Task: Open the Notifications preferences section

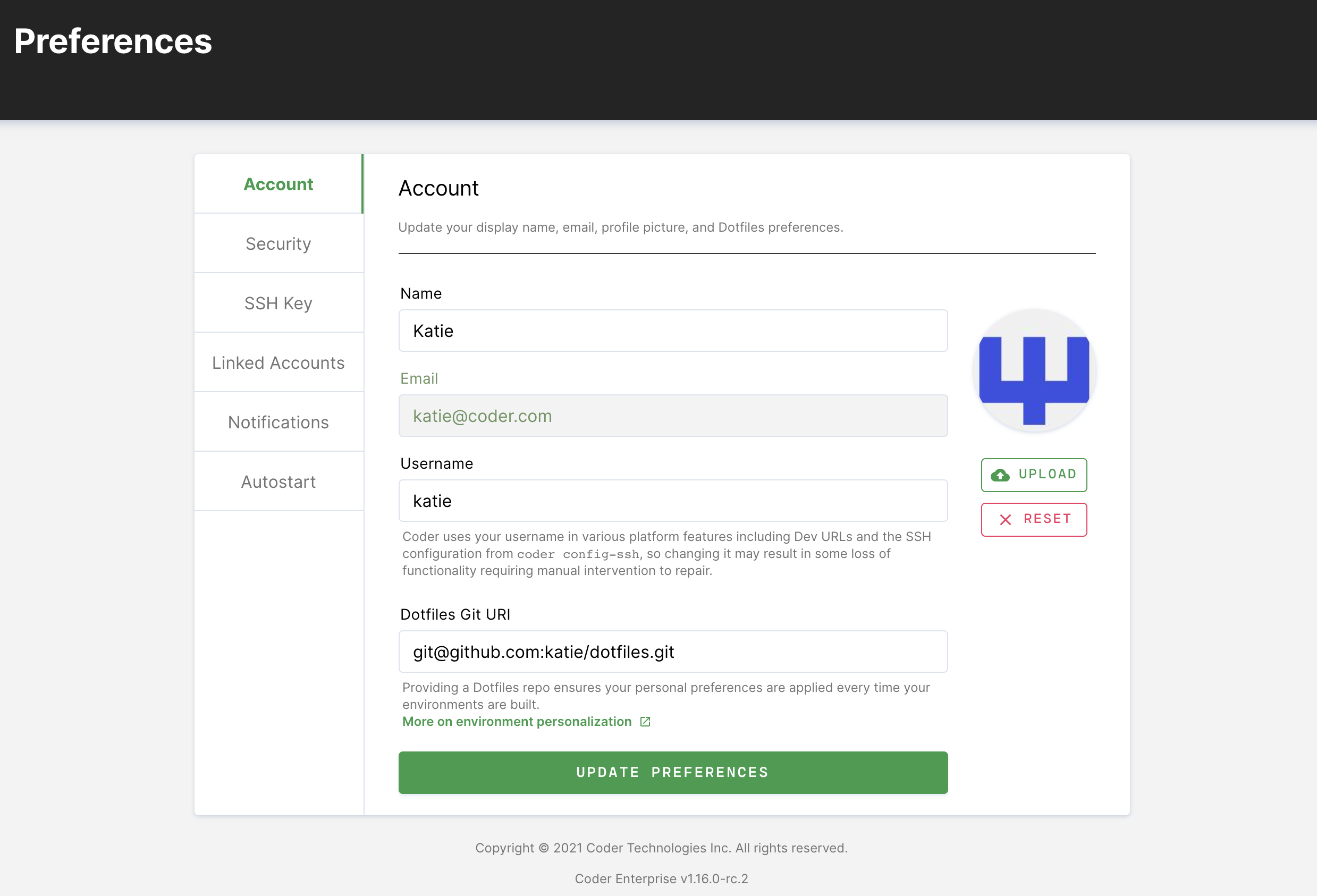Action: [278, 422]
